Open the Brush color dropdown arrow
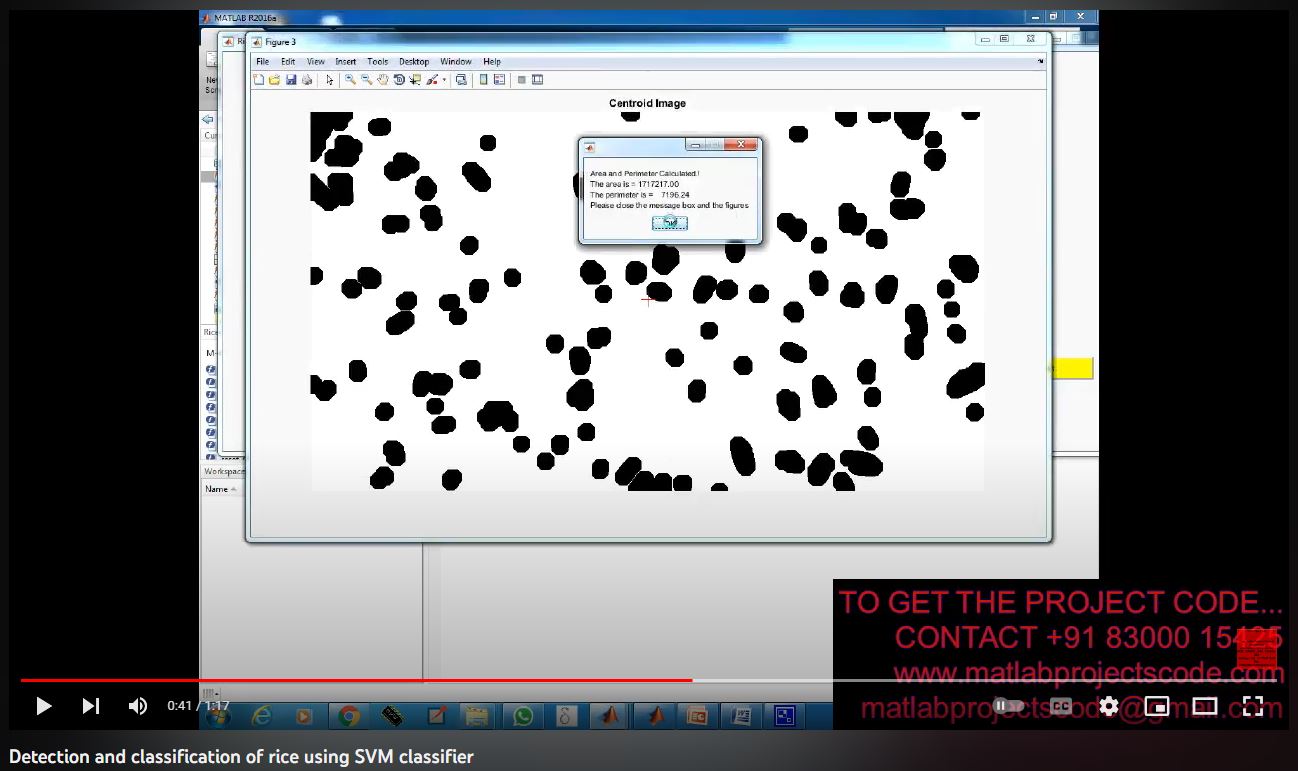 point(444,80)
